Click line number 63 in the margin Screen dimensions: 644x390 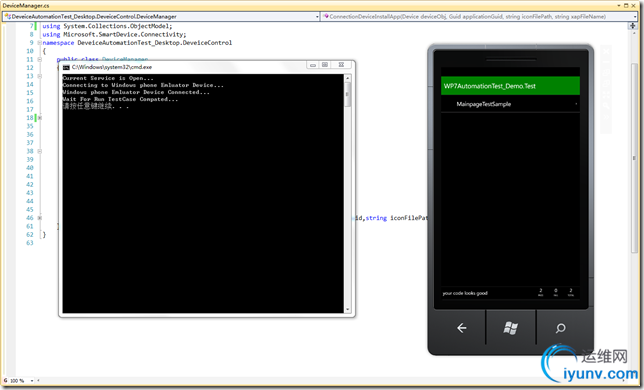[x=30, y=243]
